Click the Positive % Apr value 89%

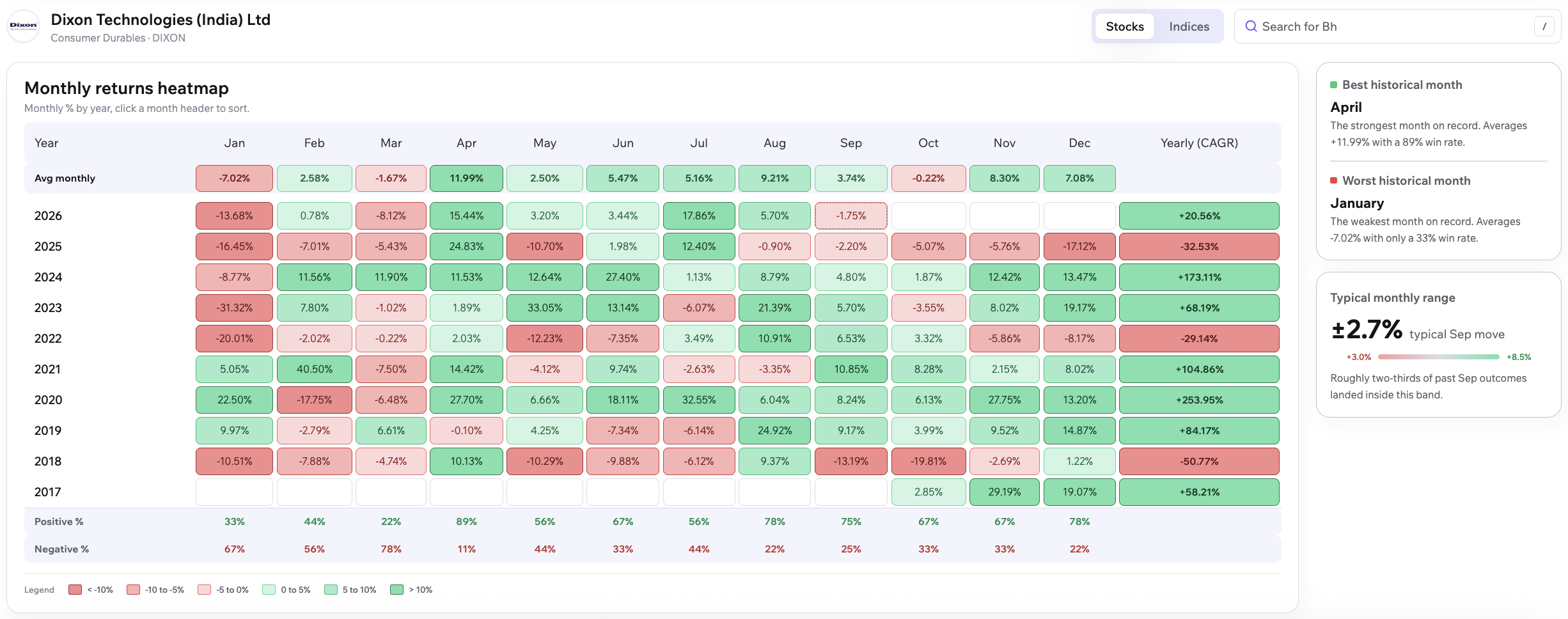[x=466, y=522]
